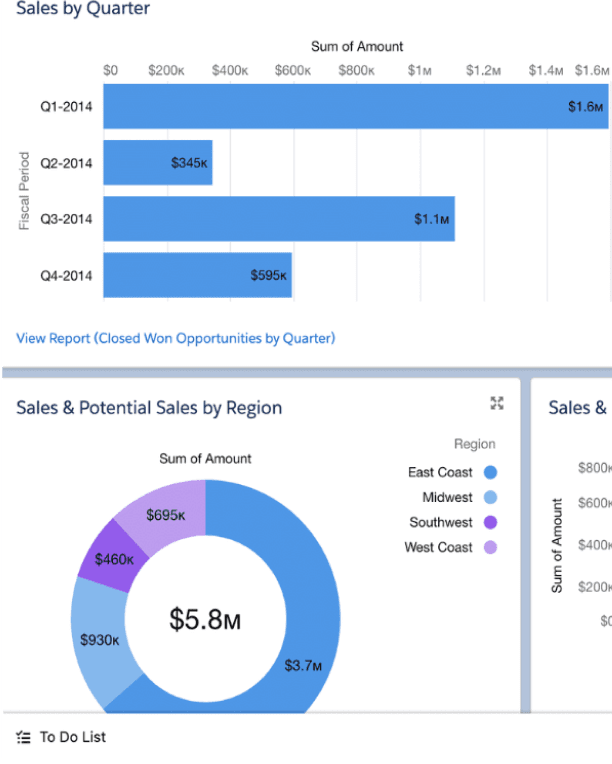Image resolution: width=612 pixels, height=764 pixels.
Task: Open the To Do List icon
Action: 23,737
